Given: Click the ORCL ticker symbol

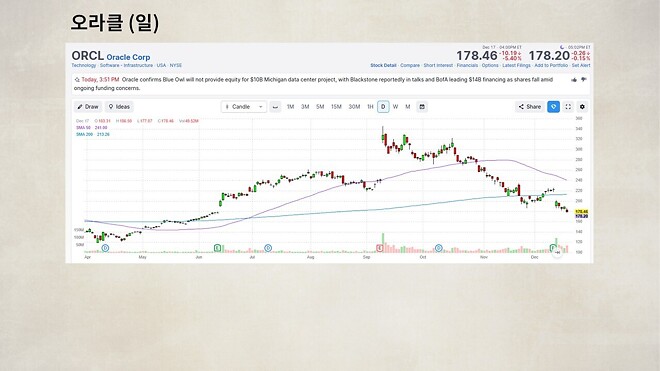Looking at the screenshot, I should pos(88,56).
